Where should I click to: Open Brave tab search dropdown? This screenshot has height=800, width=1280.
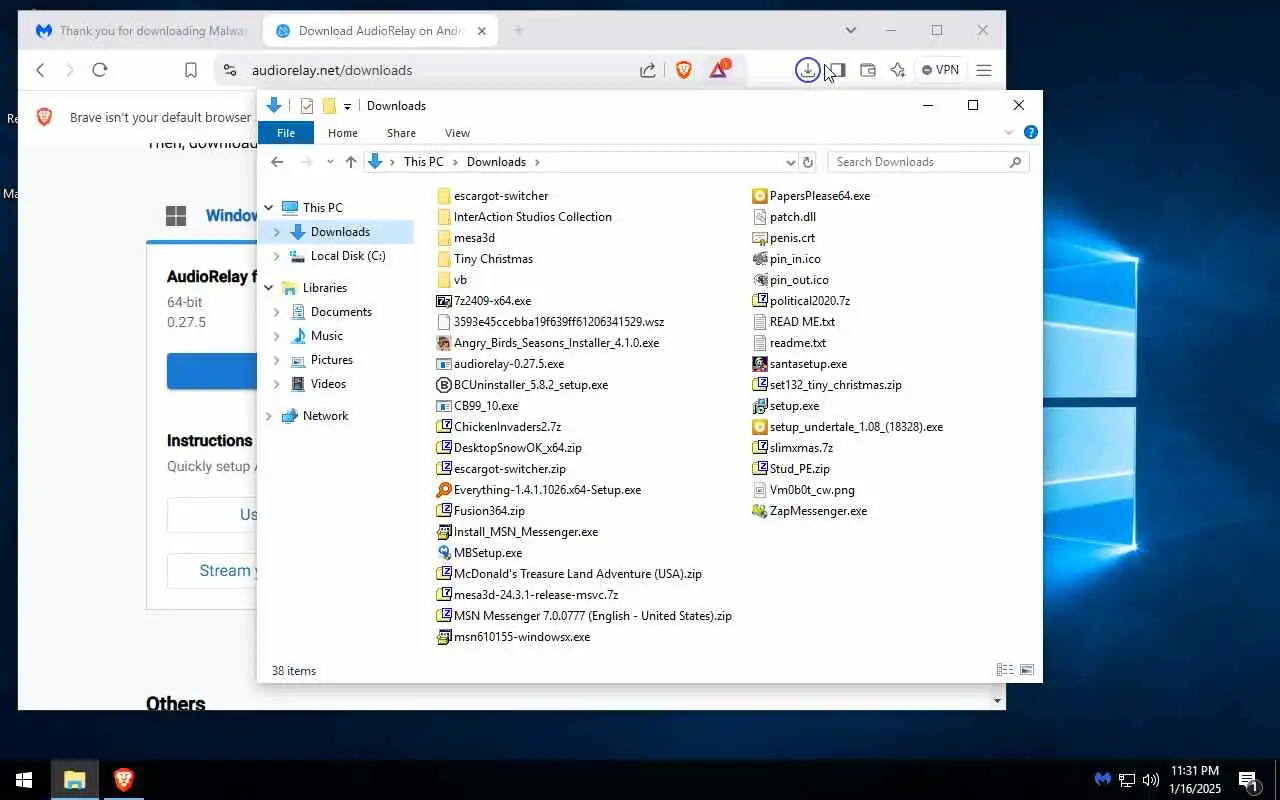point(851,31)
